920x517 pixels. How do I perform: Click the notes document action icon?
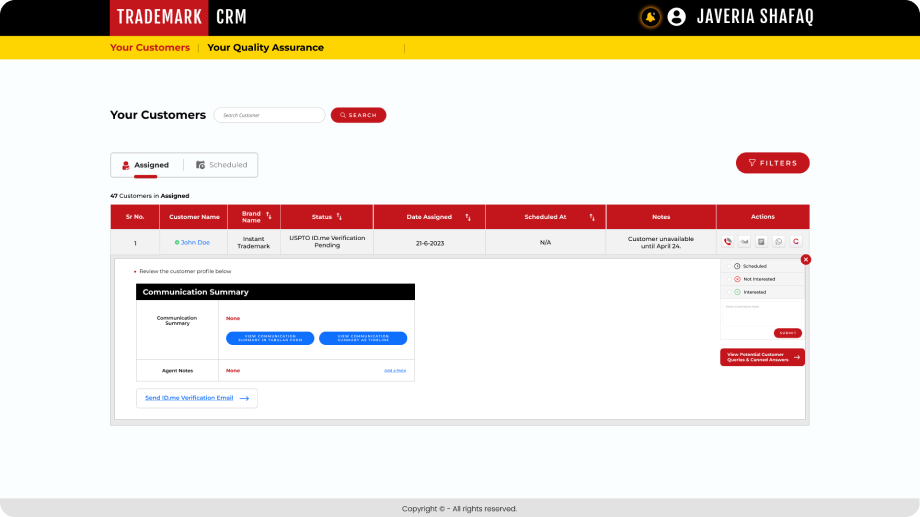tap(761, 242)
